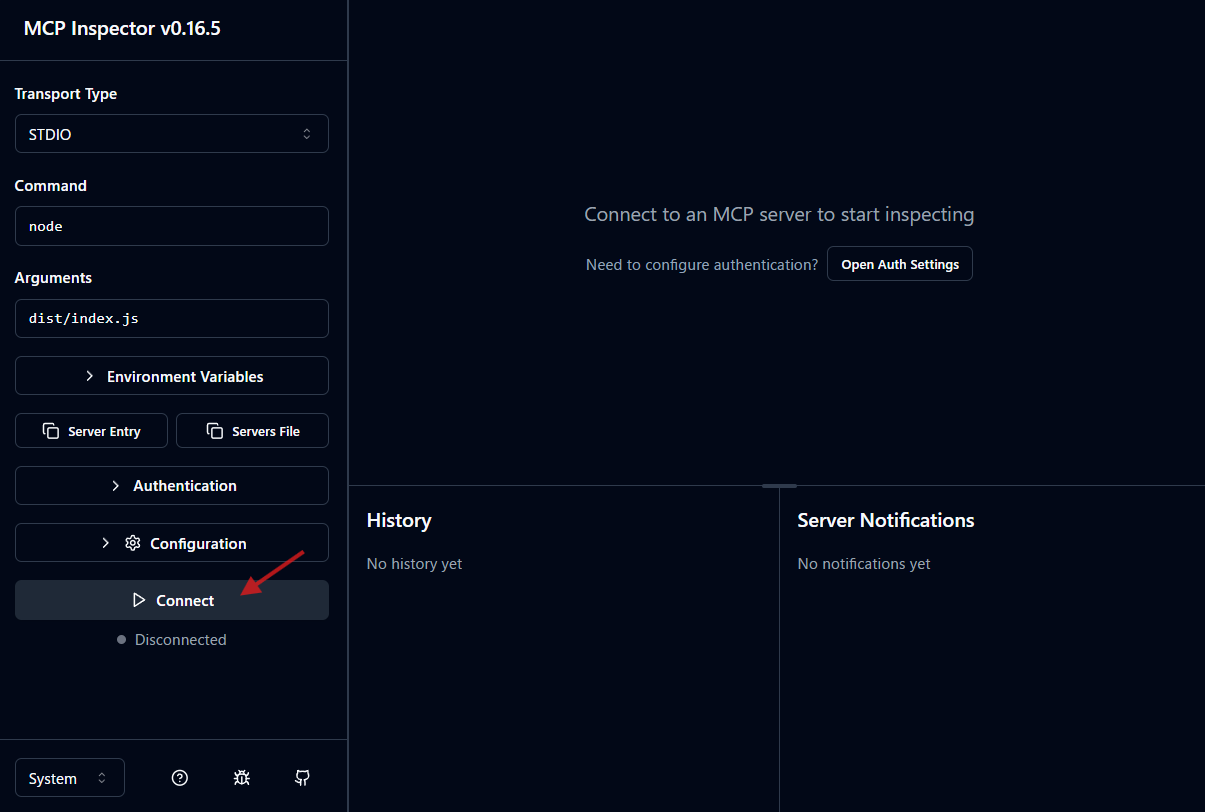Image resolution: width=1205 pixels, height=812 pixels.
Task: Open the debugging guide bug icon
Action: 241,778
